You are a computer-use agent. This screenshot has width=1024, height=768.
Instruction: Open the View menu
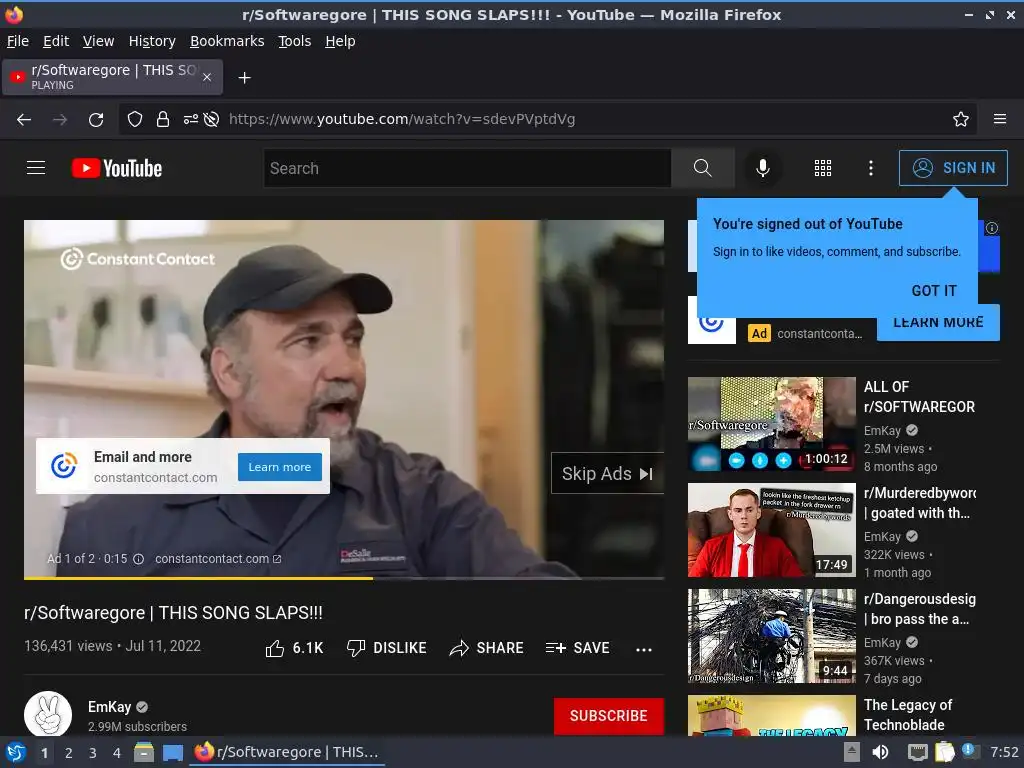[99, 41]
